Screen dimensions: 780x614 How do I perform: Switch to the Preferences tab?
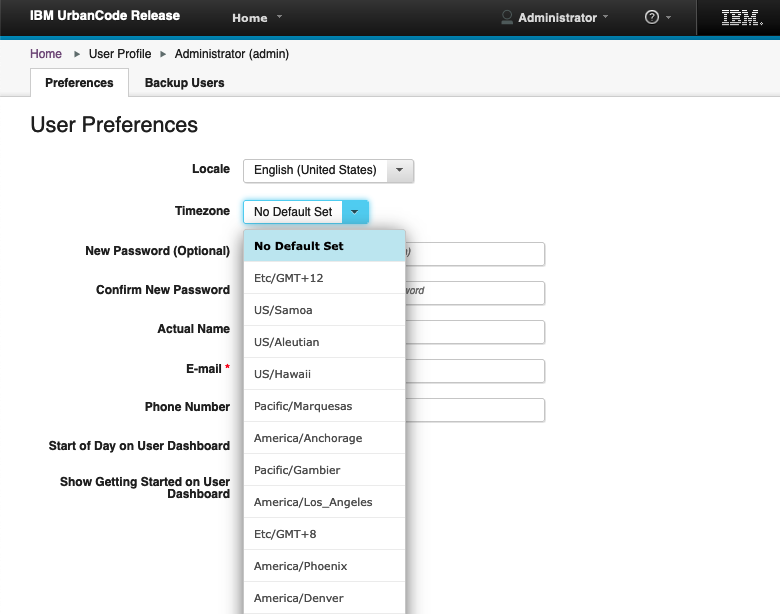point(79,83)
